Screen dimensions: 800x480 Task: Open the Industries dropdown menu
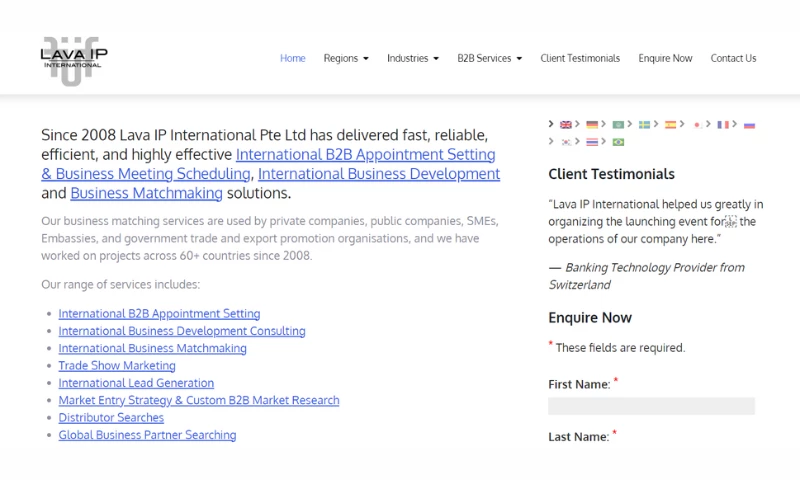[413, 58]
